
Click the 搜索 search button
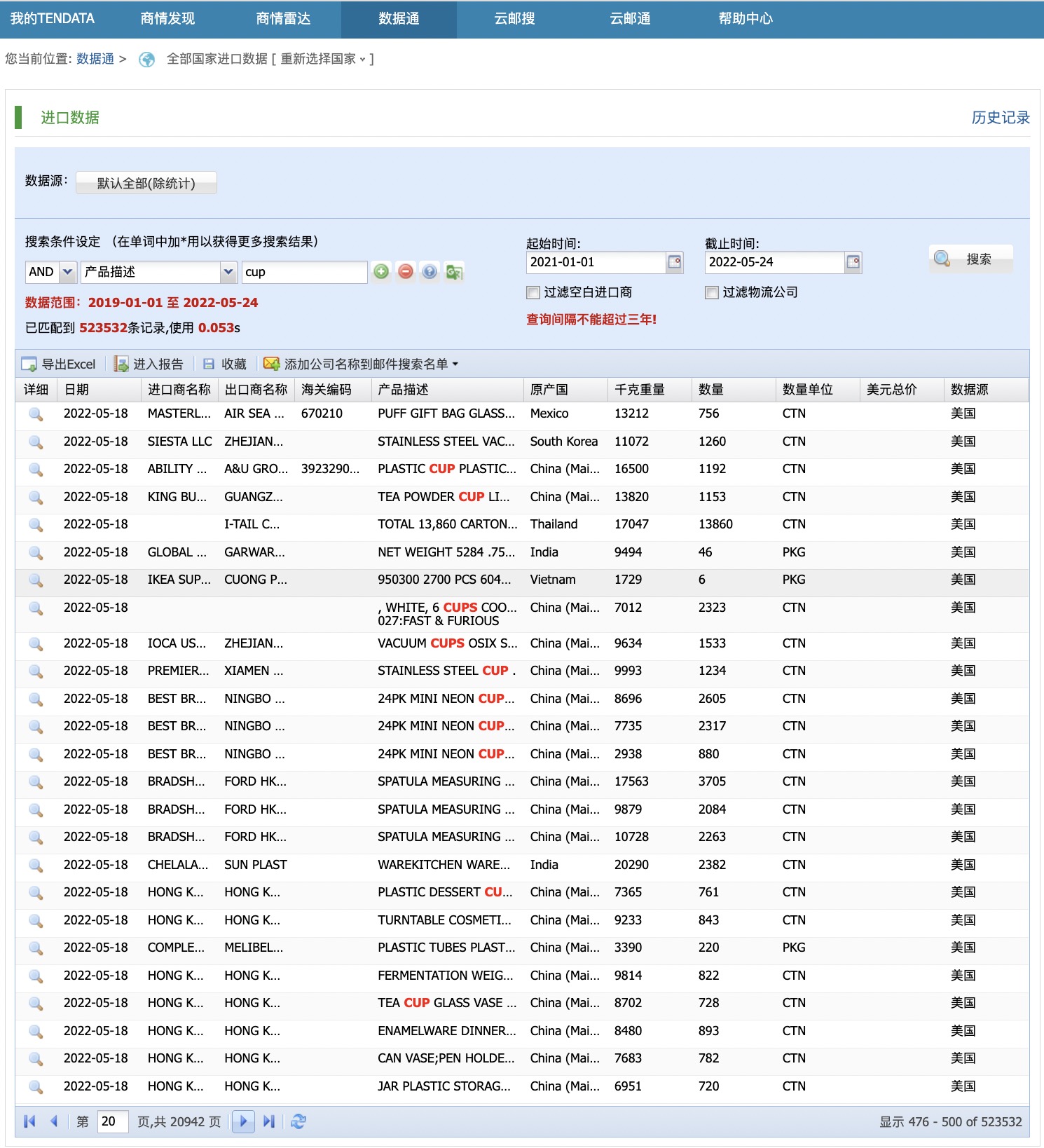[971, 259]
